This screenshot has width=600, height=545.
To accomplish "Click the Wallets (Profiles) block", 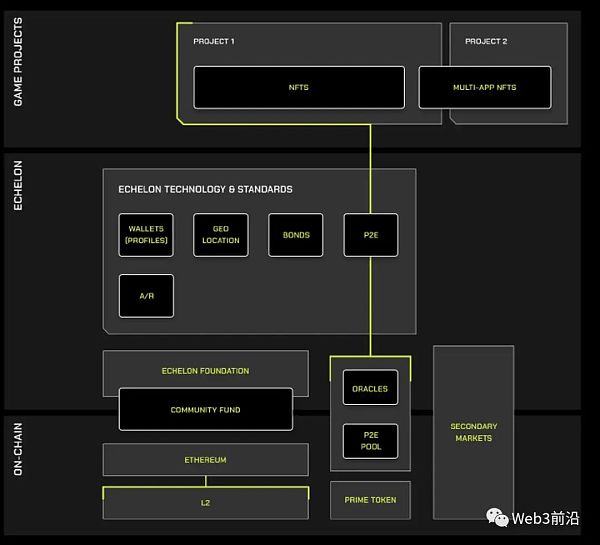I will (x=146, y=235).
